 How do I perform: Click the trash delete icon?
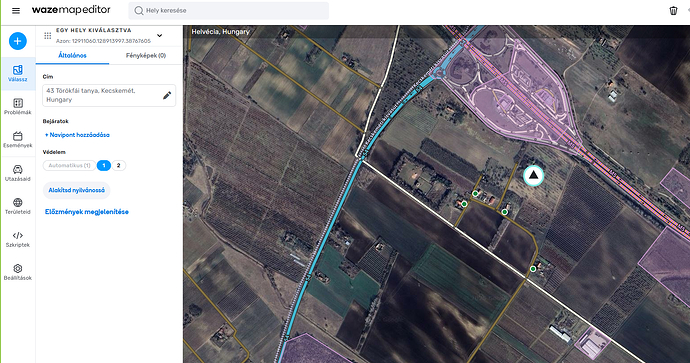tap(673, 11)
